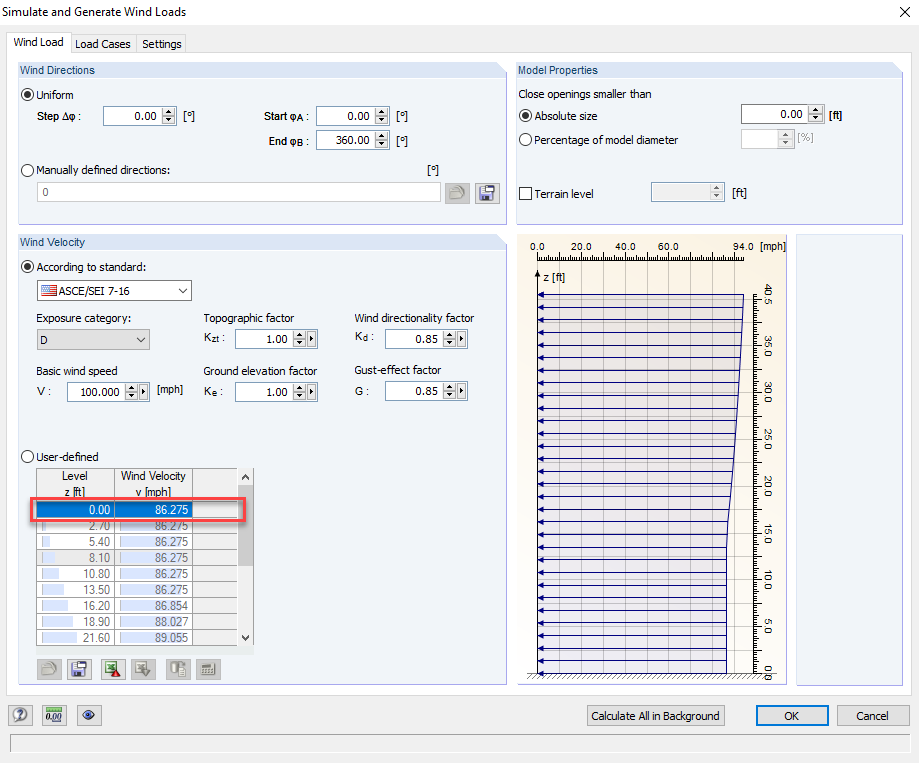Click the calculator icon below the table
The height and width of the screenshot is (763, 919).
207,669
